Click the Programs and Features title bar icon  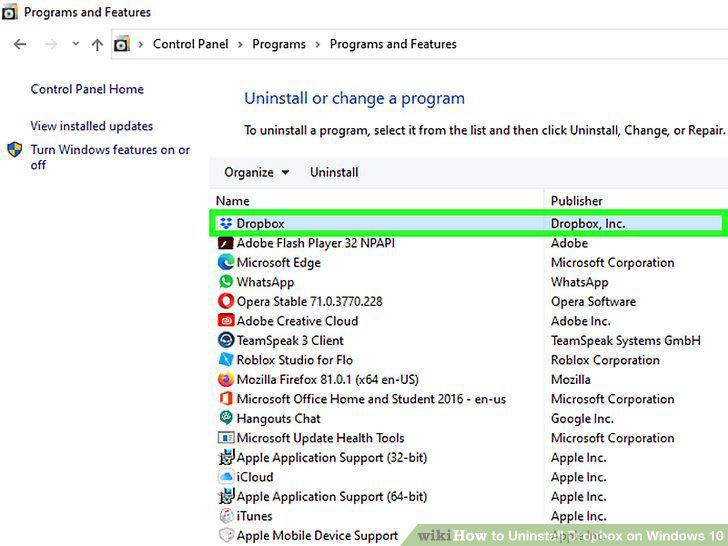click(10, 12)
